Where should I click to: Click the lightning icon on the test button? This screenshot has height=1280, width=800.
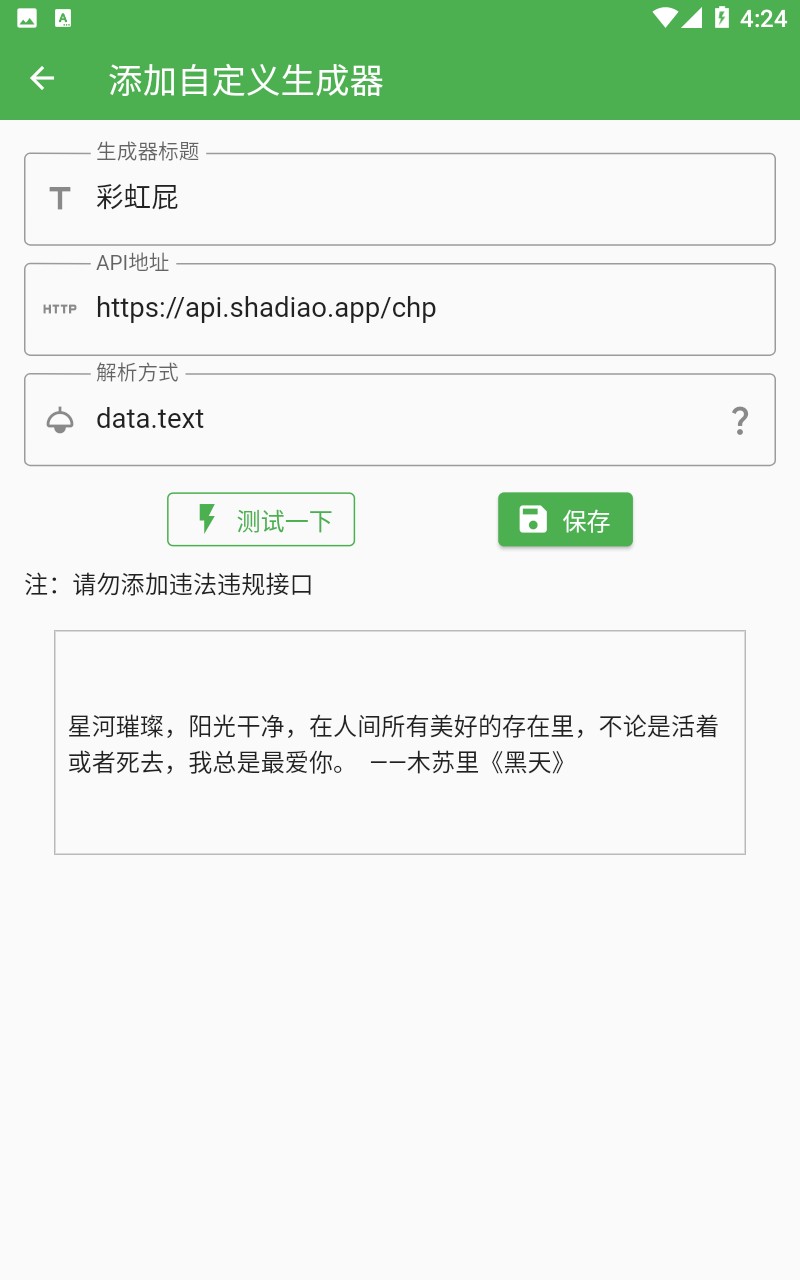pyautogui.click(x=206, y=519)
